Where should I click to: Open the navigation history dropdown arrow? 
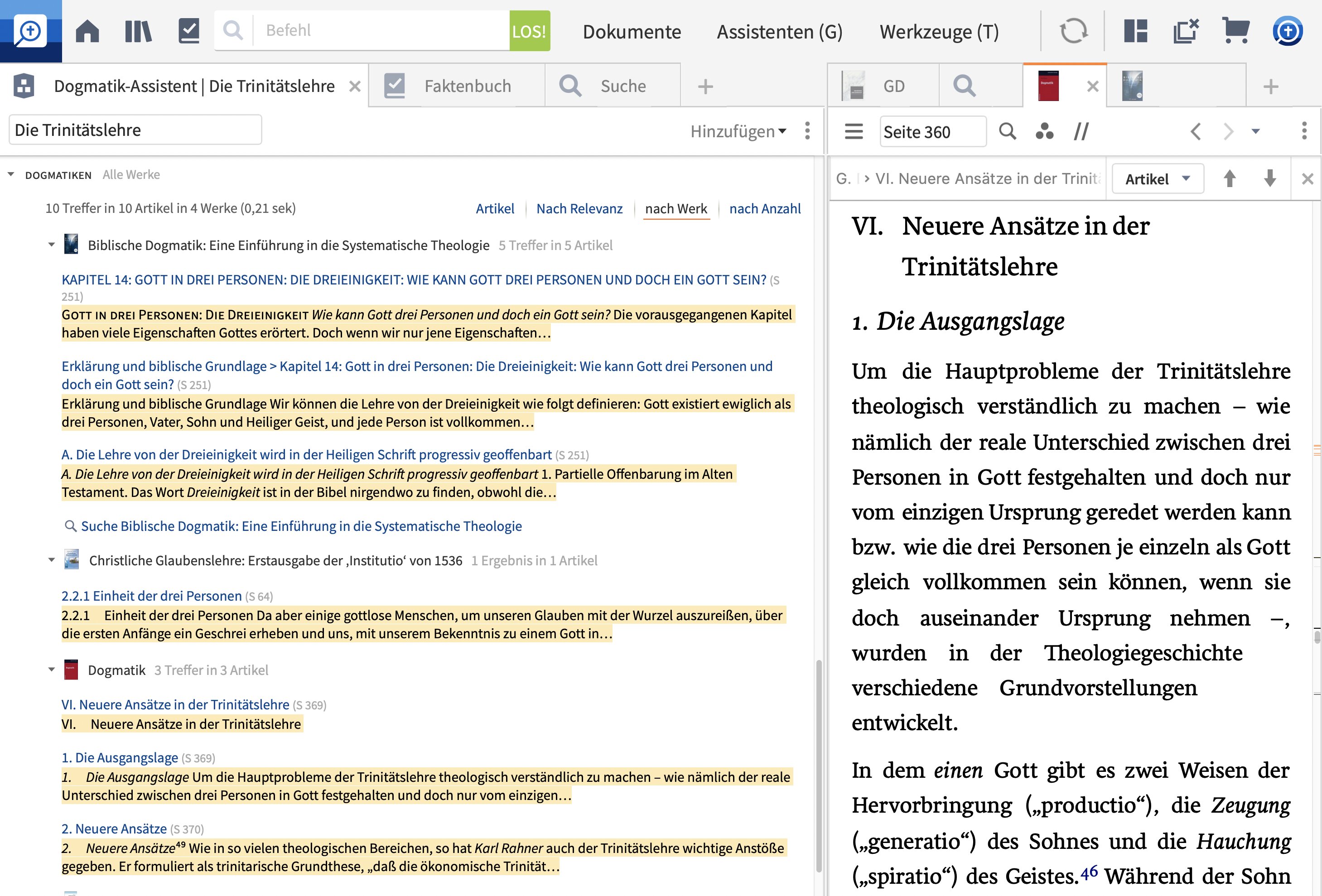tap(1255, 131)
